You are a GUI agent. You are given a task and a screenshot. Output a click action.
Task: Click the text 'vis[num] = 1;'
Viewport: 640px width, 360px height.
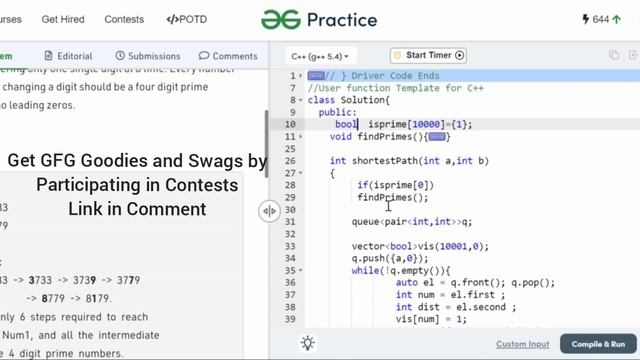[431, 319]
